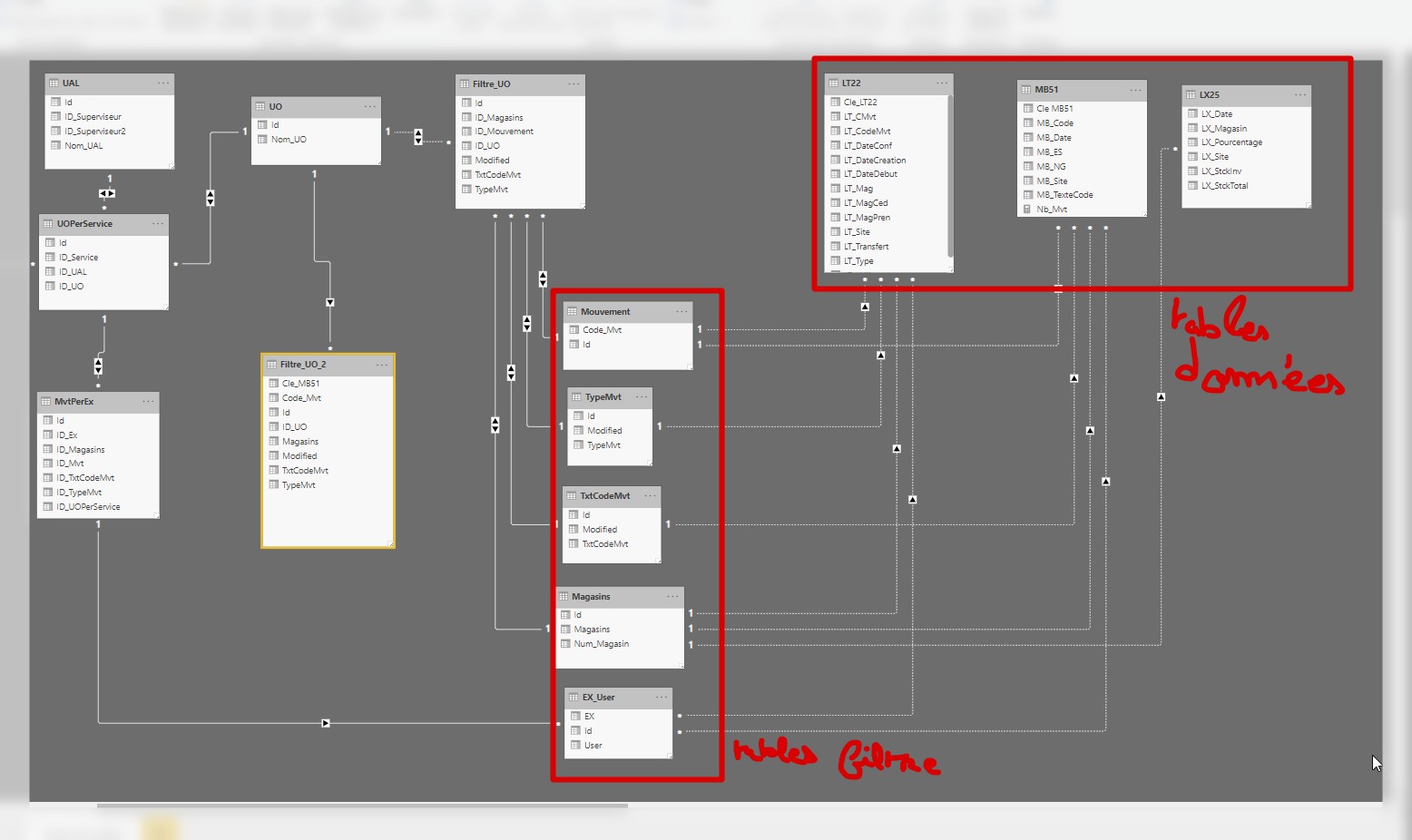Image resolution: width=1412 pixels, height=840 pixels.
Task: Open more options for UAL table
Action: click(x=163, y=83)
